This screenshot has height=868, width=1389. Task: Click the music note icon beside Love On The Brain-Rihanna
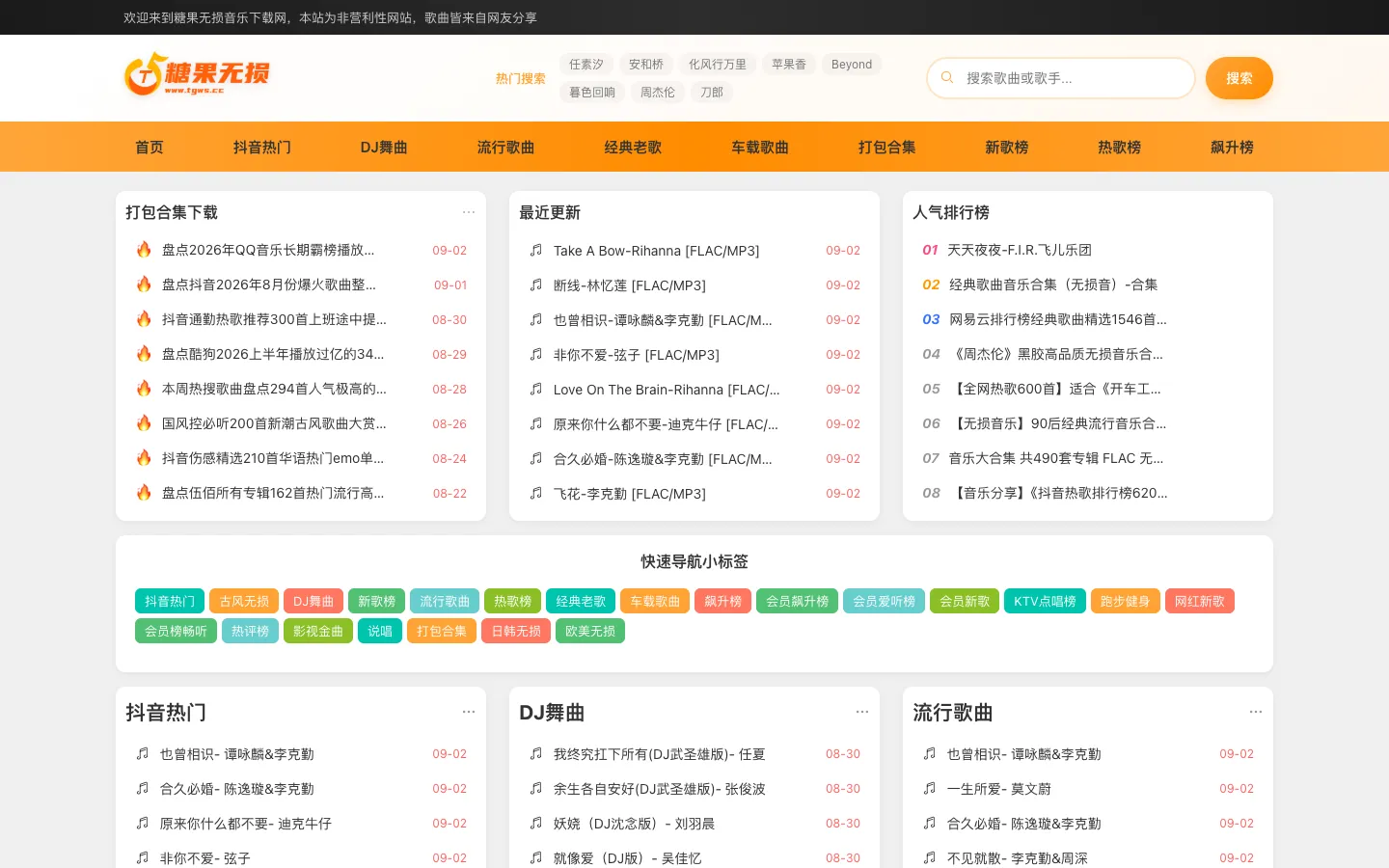point(536,389)
